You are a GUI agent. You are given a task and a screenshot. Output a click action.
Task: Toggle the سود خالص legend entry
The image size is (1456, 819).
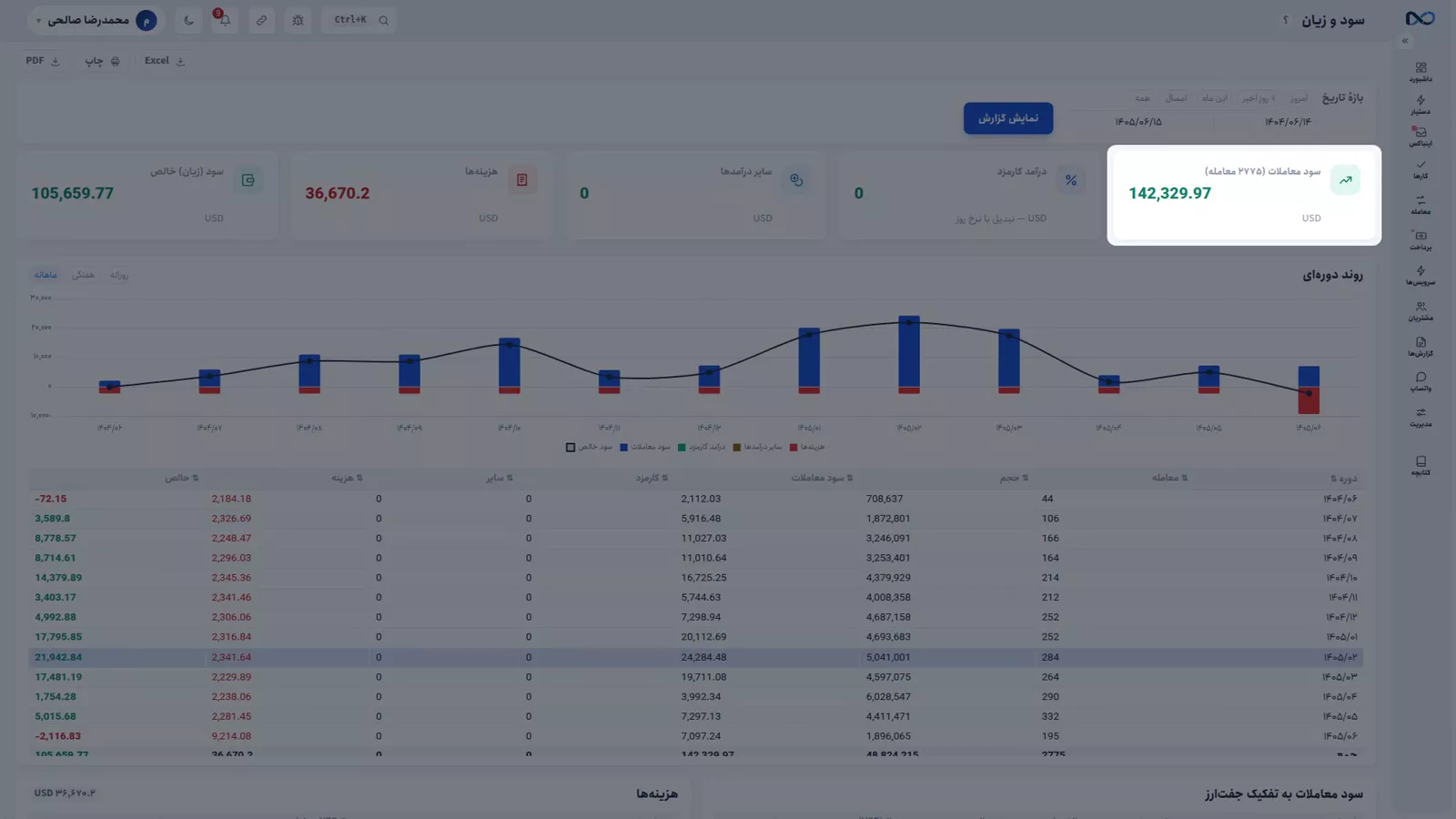coord(589,447)
